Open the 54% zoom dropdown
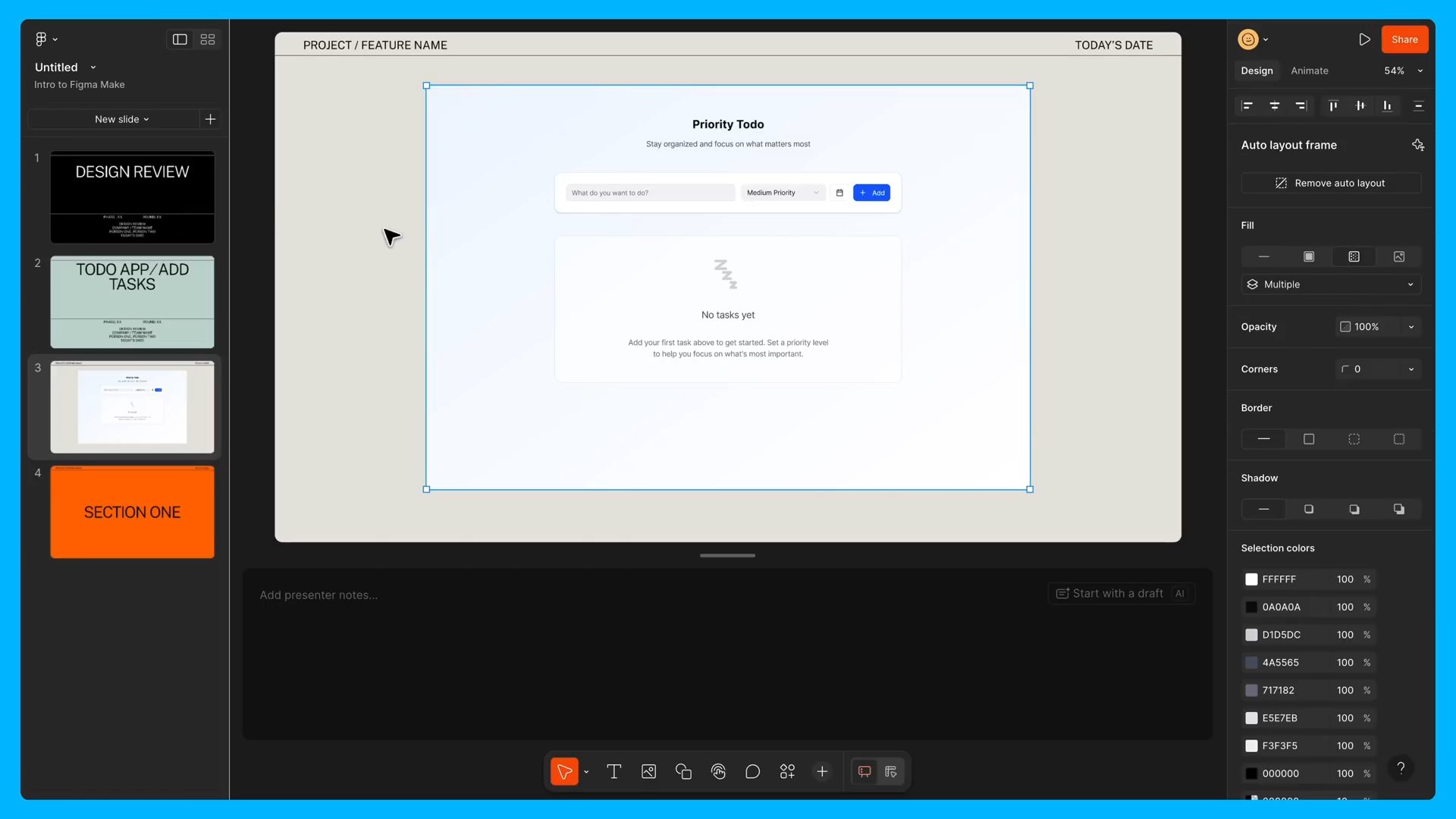The height and width of the screenshot is (819, 1456). [1401, 71]
